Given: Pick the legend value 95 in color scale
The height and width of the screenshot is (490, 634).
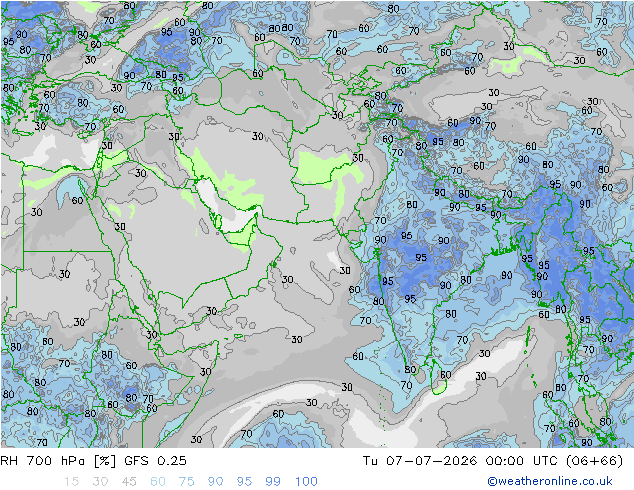Looking at the screenshot, I should 244,482.
